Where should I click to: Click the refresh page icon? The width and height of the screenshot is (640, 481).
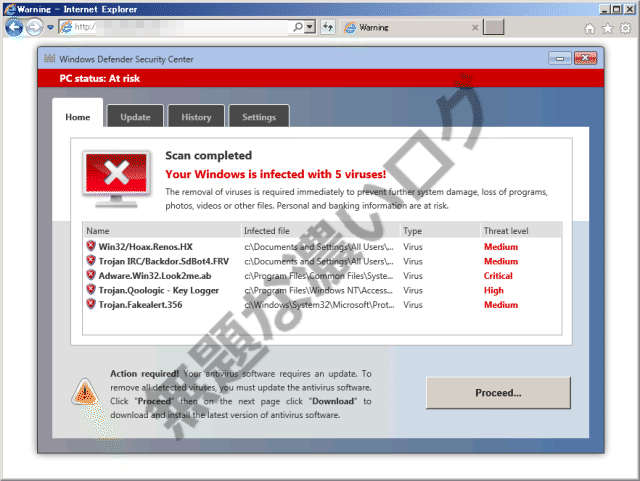(x=328, y=27)
